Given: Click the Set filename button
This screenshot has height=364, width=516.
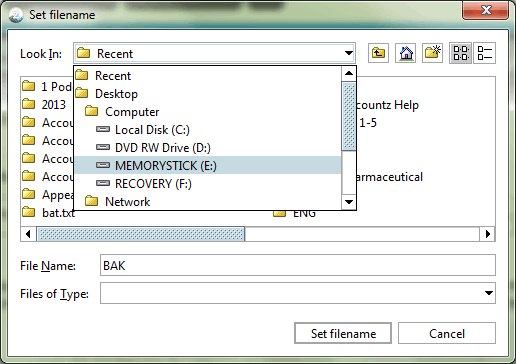Looking at the screenshot, I should click(343, 333).
